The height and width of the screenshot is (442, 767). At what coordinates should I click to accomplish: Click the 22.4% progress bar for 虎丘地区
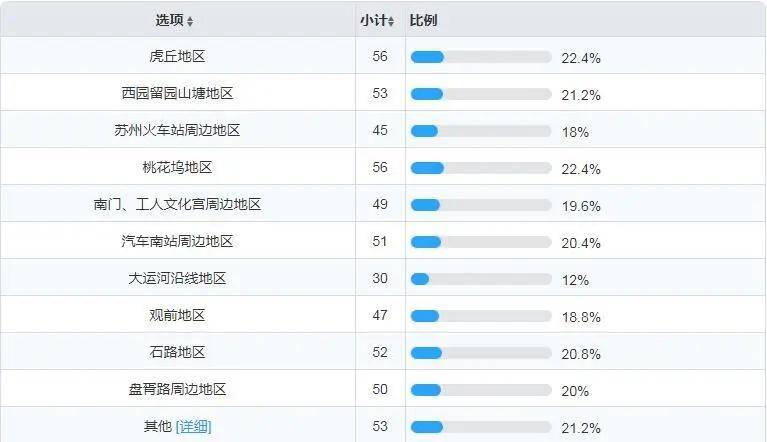click(x=481, y=57)
